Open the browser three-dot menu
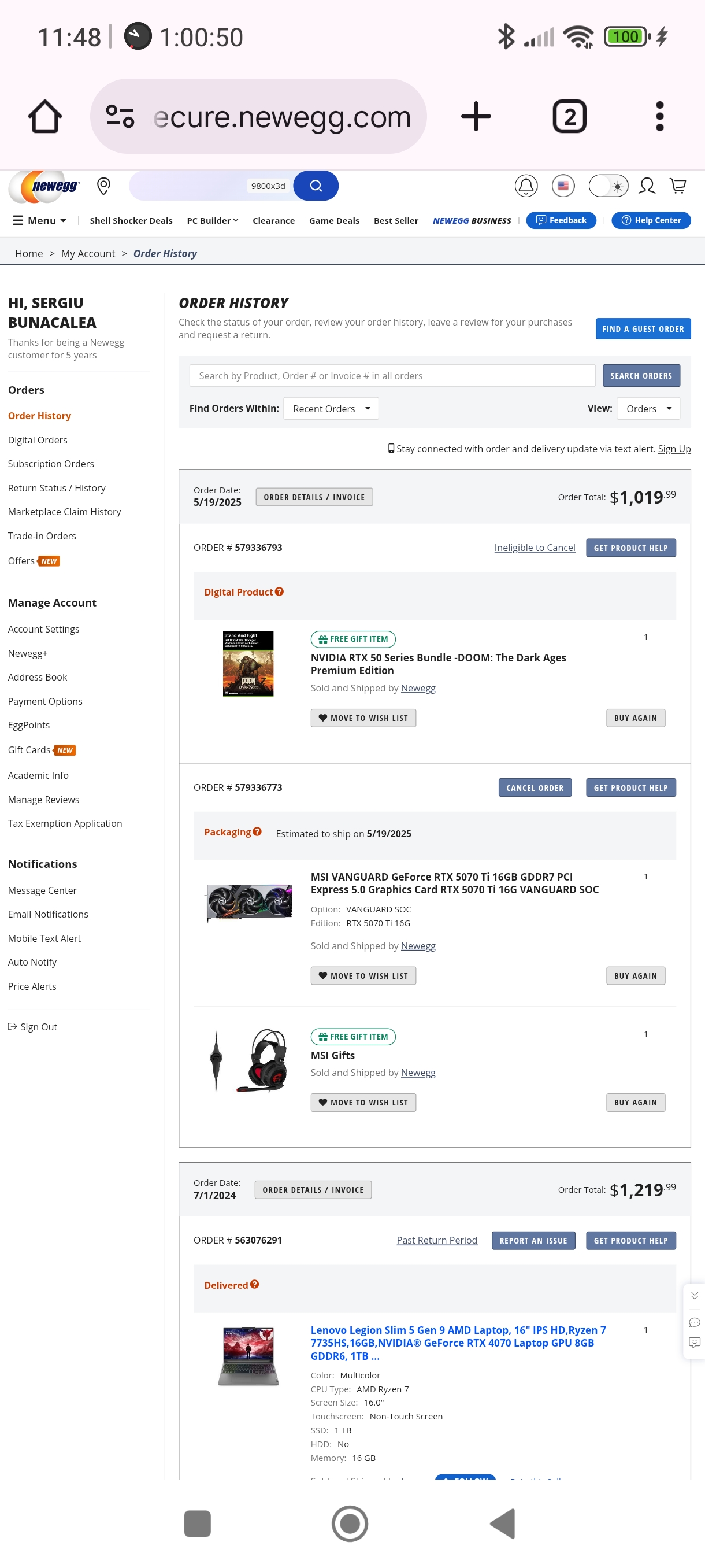This screenshot has height=1568, width=705. 659,116
